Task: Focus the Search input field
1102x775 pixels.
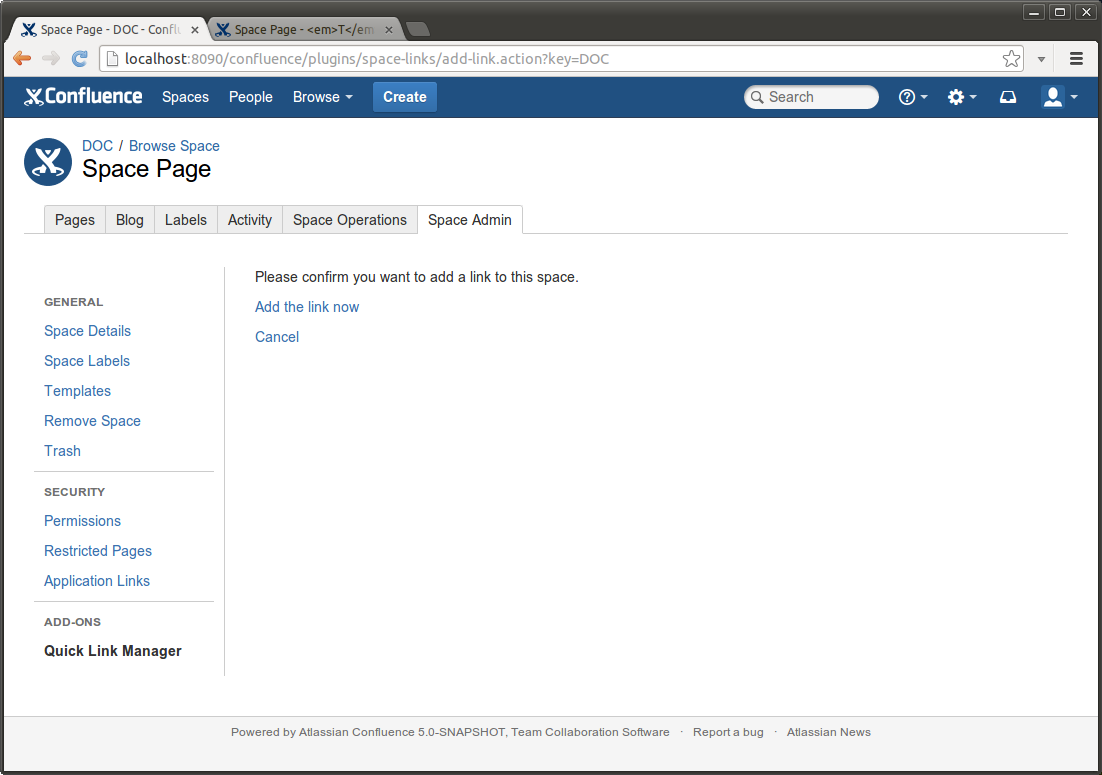Action: [815, 97]
